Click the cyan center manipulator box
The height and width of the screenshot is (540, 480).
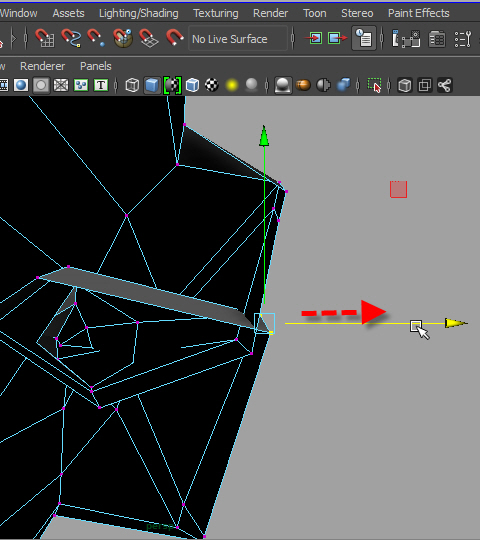coord(264,323)
